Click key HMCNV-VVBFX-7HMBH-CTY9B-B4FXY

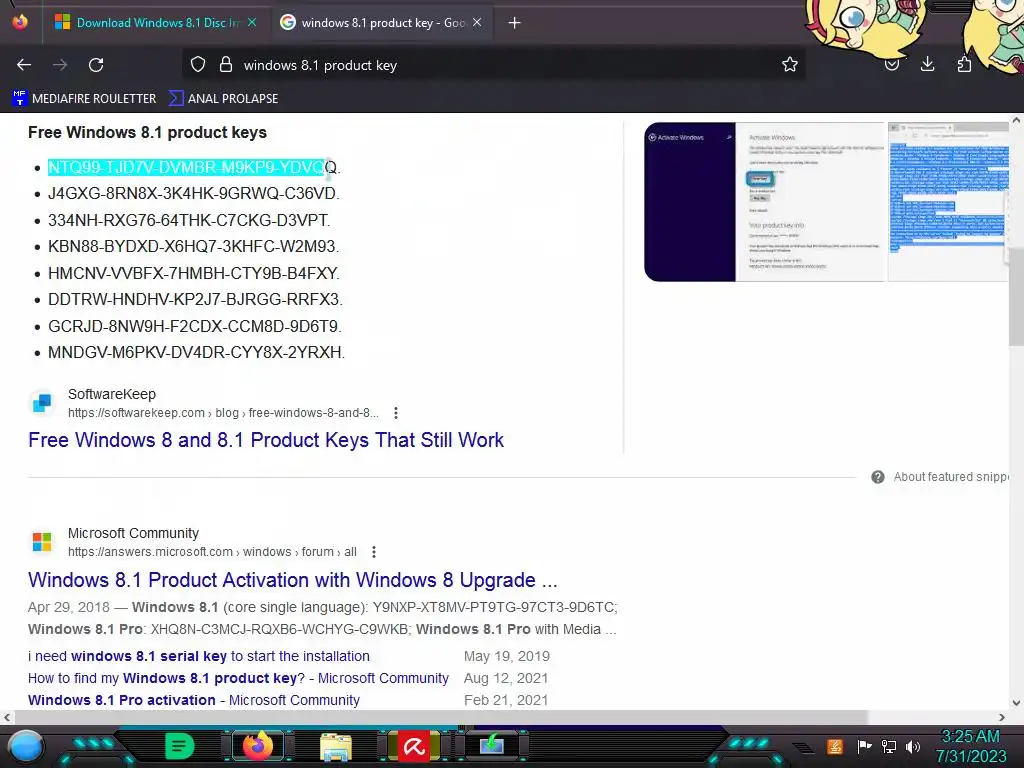pos(193,273)
